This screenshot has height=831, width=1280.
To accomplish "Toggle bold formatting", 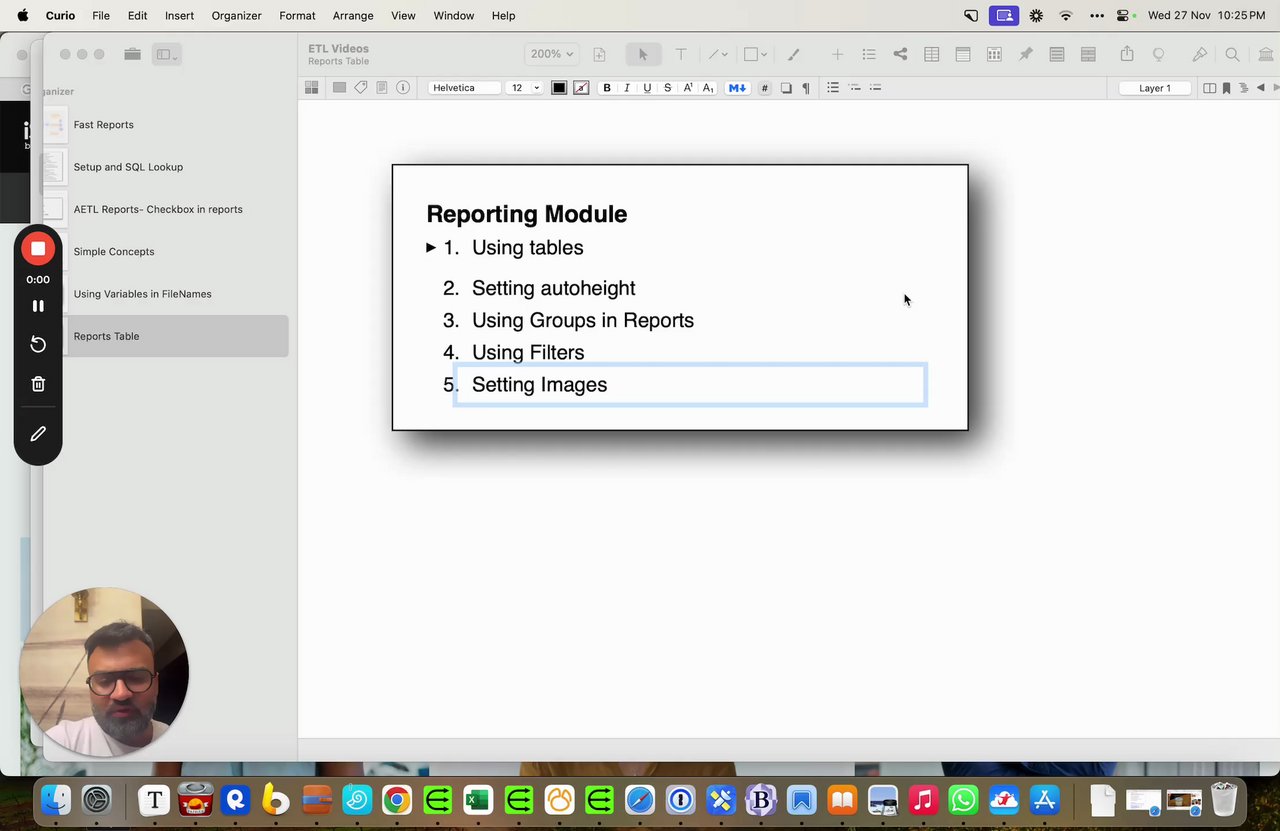I will tap(607, 88).
